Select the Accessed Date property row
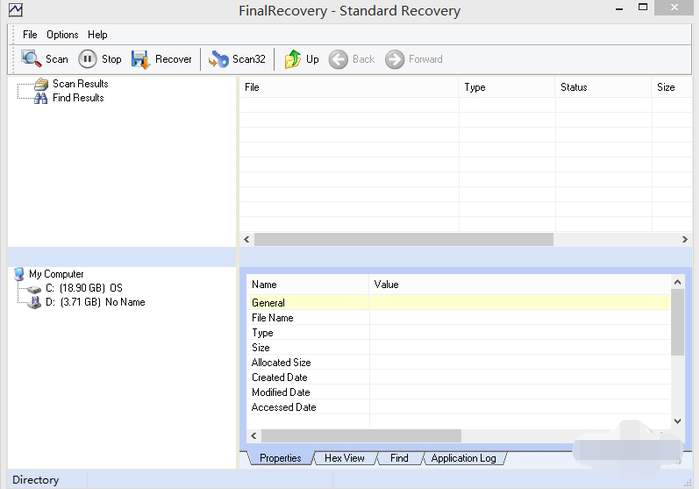The height and width of the screenshot is (489, 699). [458, 407]
